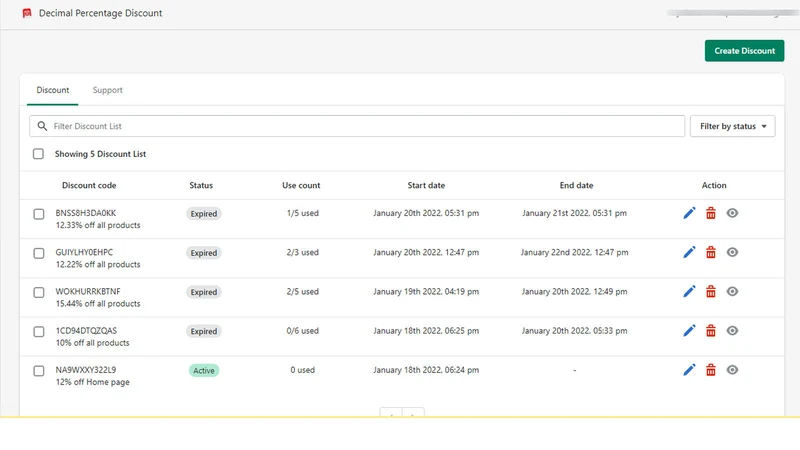Edit discount GUIYLHY0EHPC with pencil icon
800x450 pixels.
click(x=689, y=253)
